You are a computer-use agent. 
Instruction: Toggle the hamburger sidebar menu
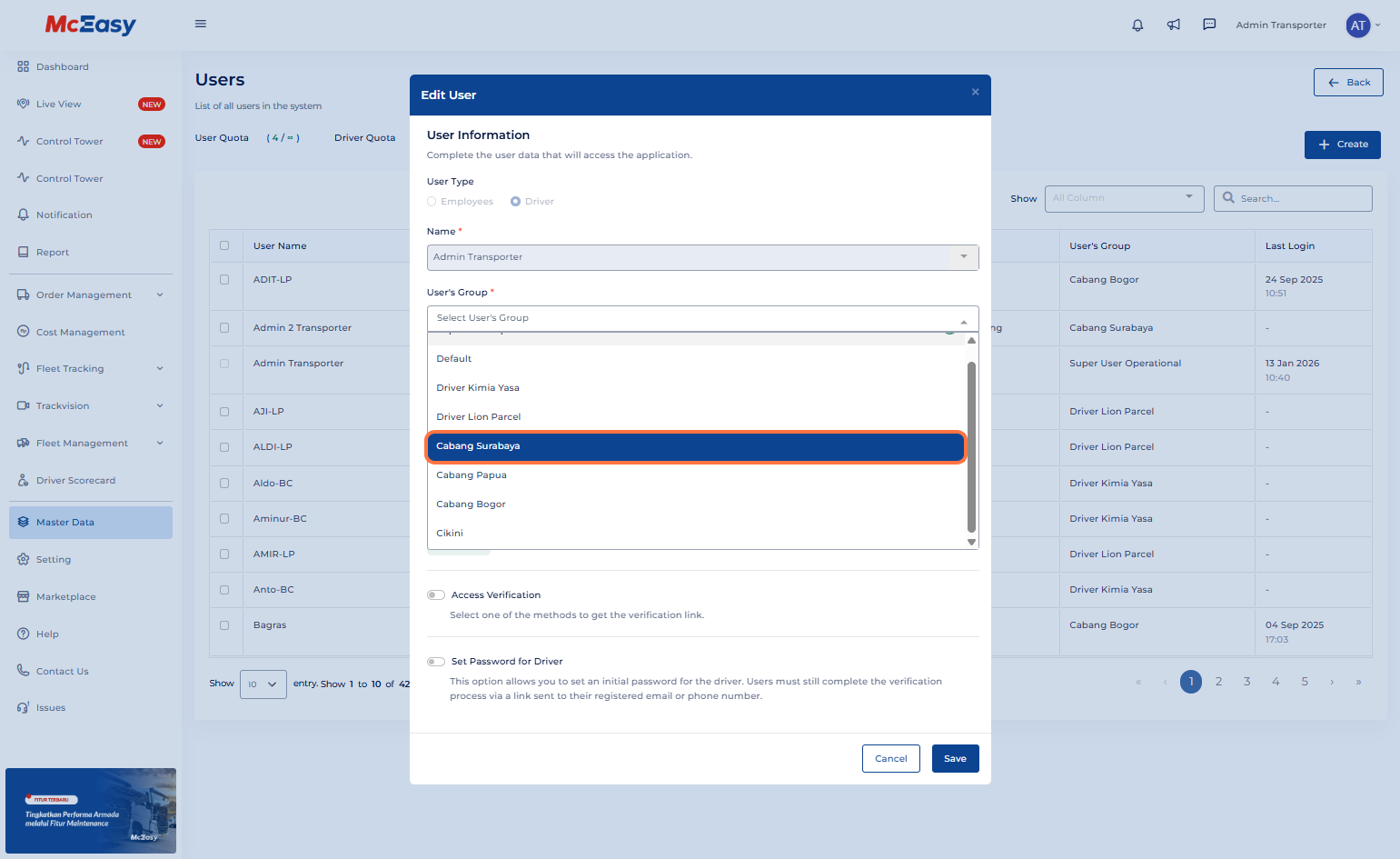coord(201,24)
